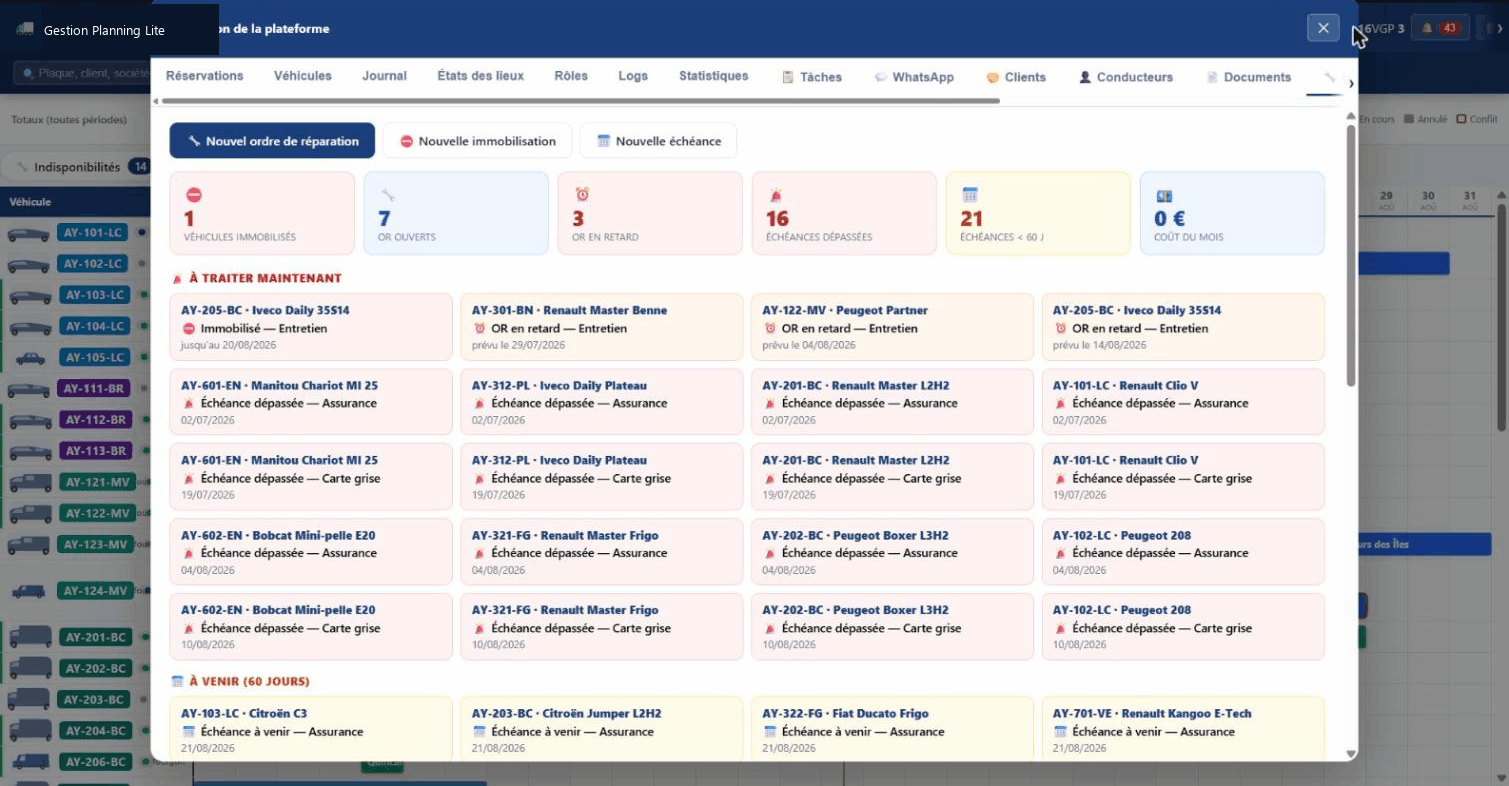Click car icon beside AY-105-LC
Image resolution: width=1509 pixels, height=786 pixels.
[x=28, y=358]
